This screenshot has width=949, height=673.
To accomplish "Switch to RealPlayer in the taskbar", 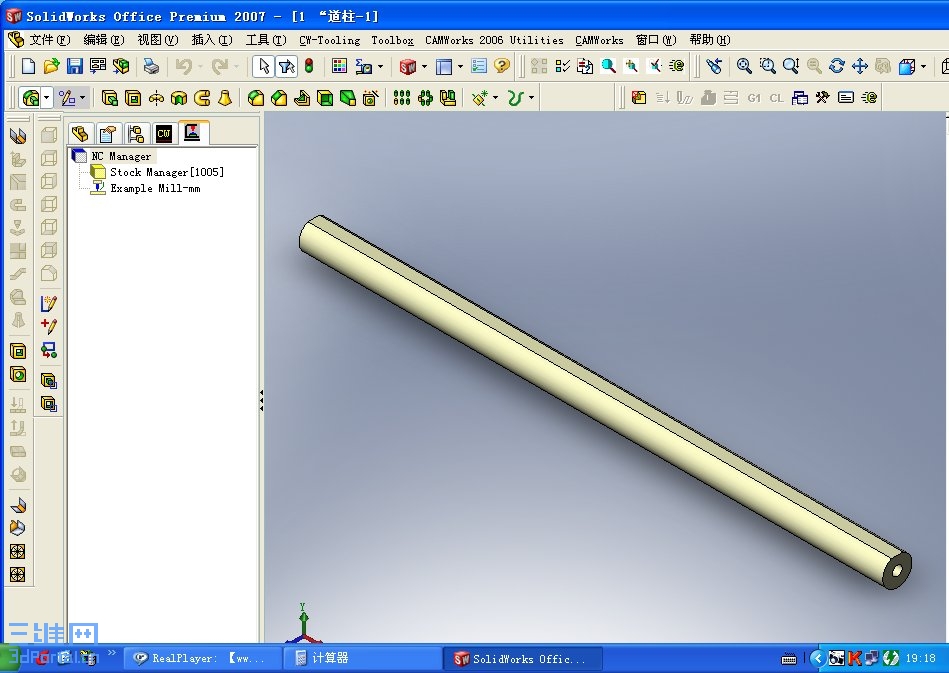I will [203, 658].
